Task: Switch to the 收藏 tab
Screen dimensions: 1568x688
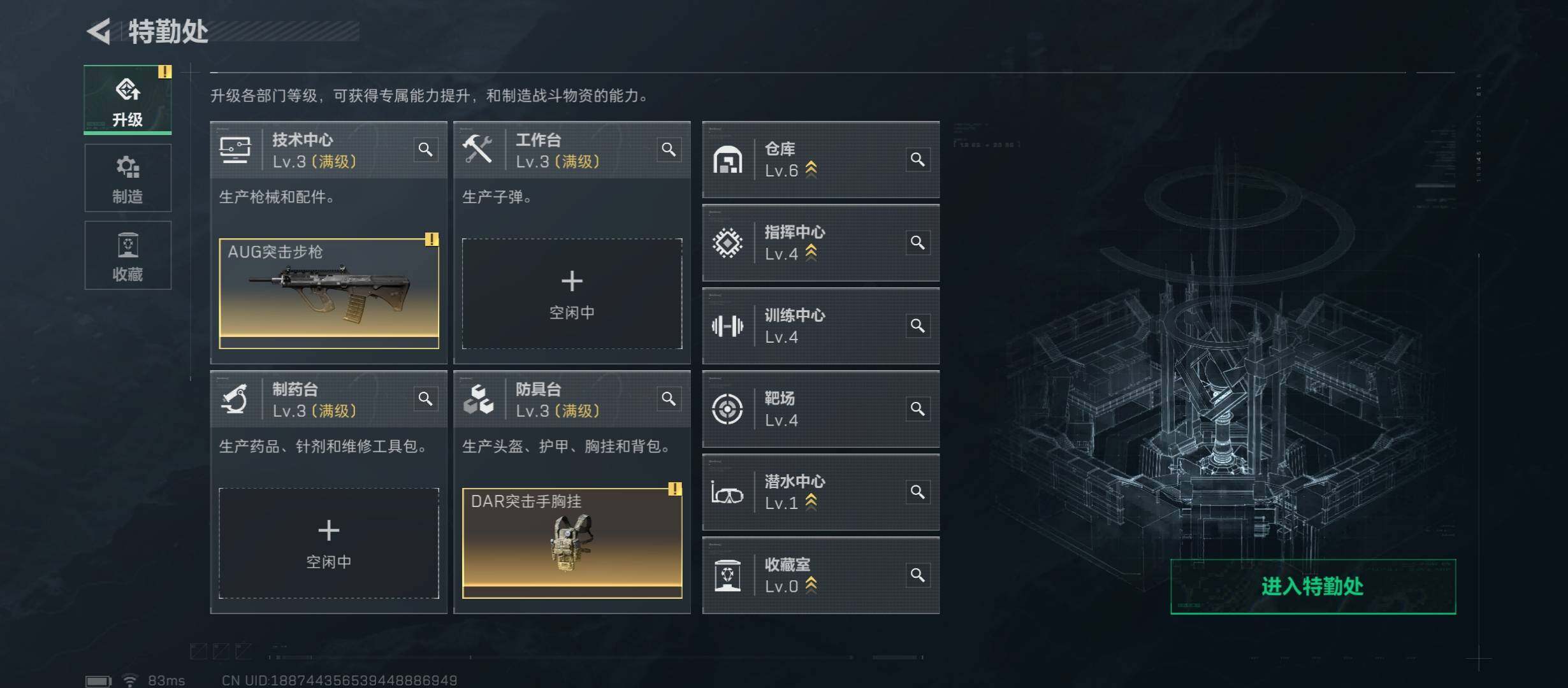Action: pyautogui.click(x=127, y=255)
